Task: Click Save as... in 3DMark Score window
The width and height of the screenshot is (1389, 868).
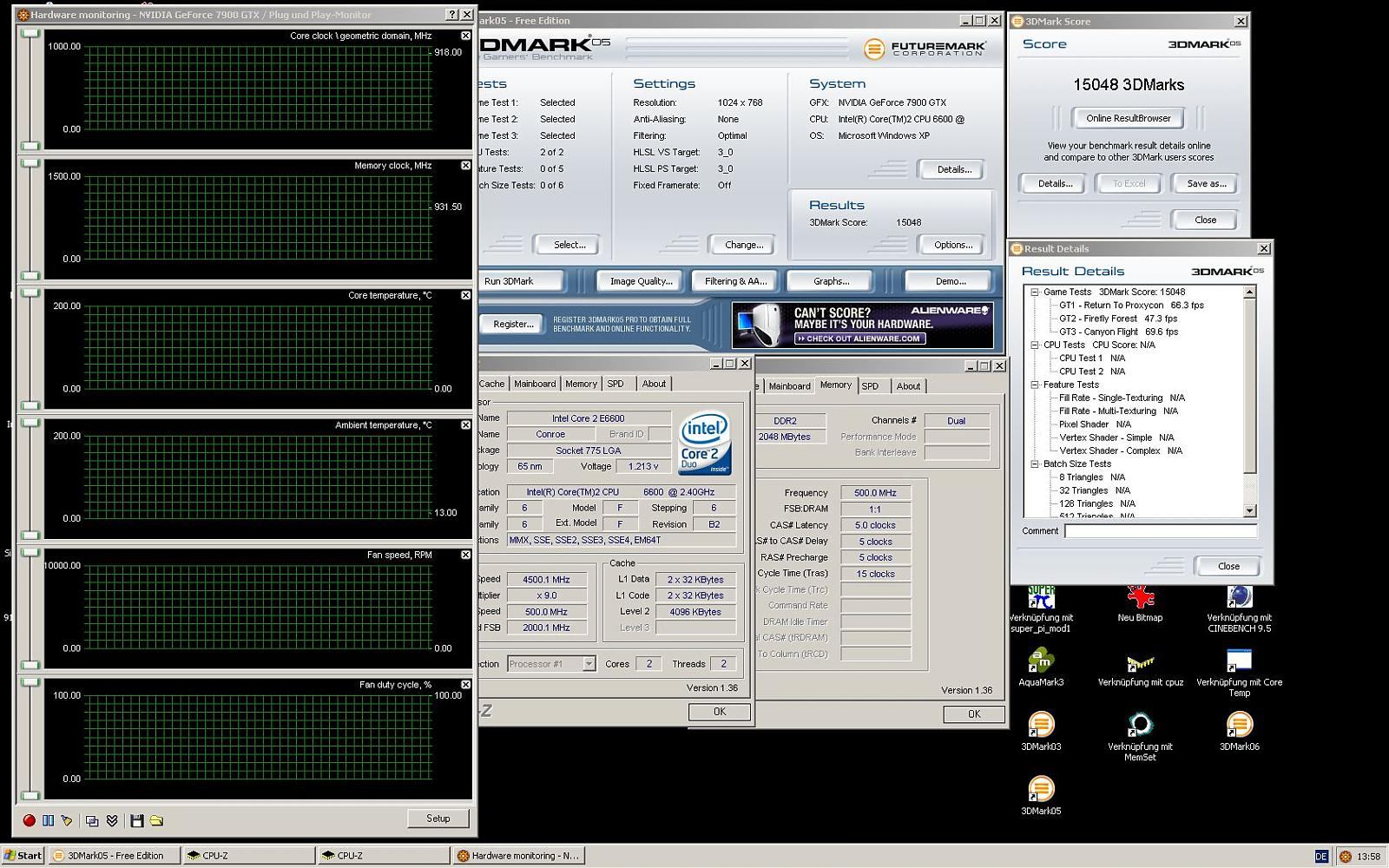Action: [1206, 184]
